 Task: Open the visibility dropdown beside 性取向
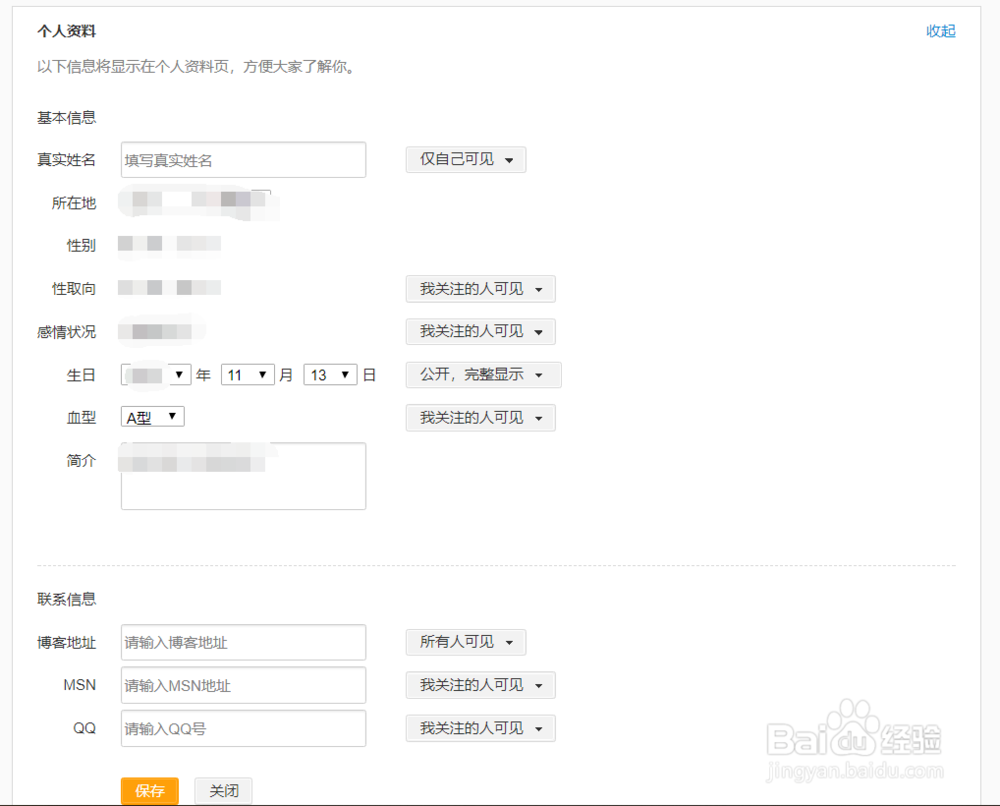click(x=480, y=288)
